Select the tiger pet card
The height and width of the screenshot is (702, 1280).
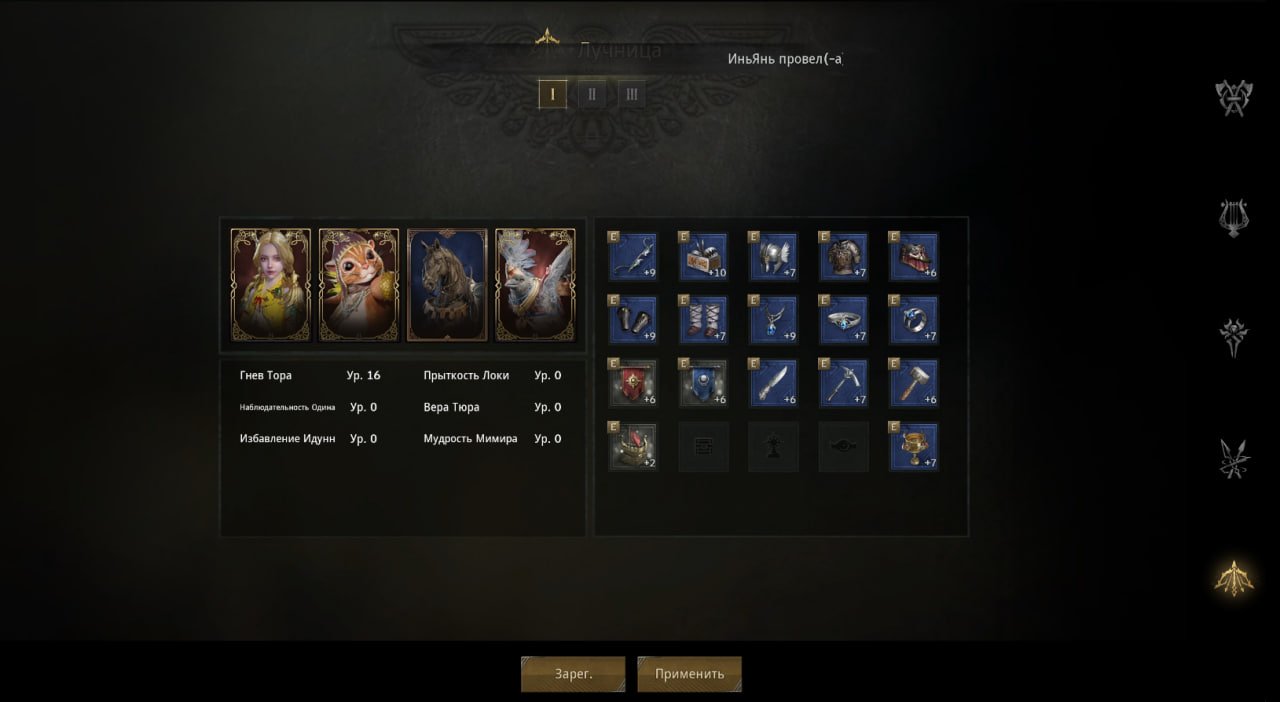(359, 285)
